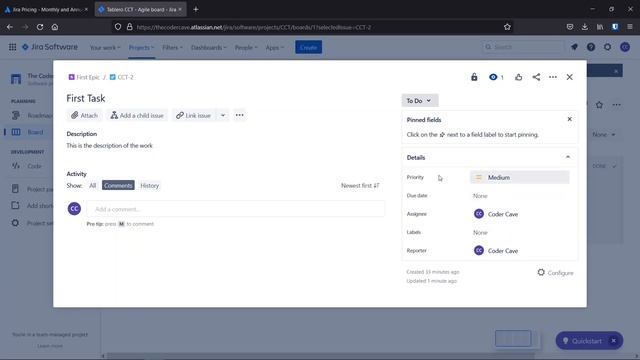The image size is (640, 360).
Task: Change the Medium priority field
Action: [520, 178]
